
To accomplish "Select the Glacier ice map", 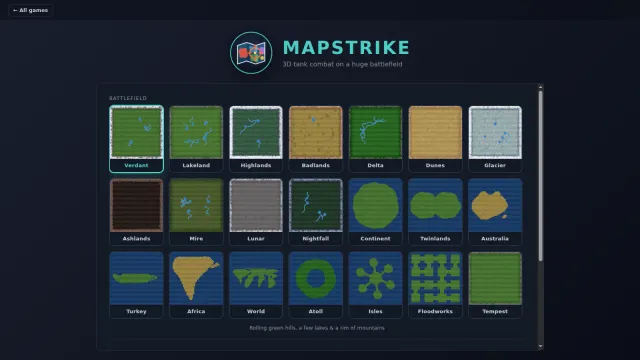I will click(x=495, y=139).
